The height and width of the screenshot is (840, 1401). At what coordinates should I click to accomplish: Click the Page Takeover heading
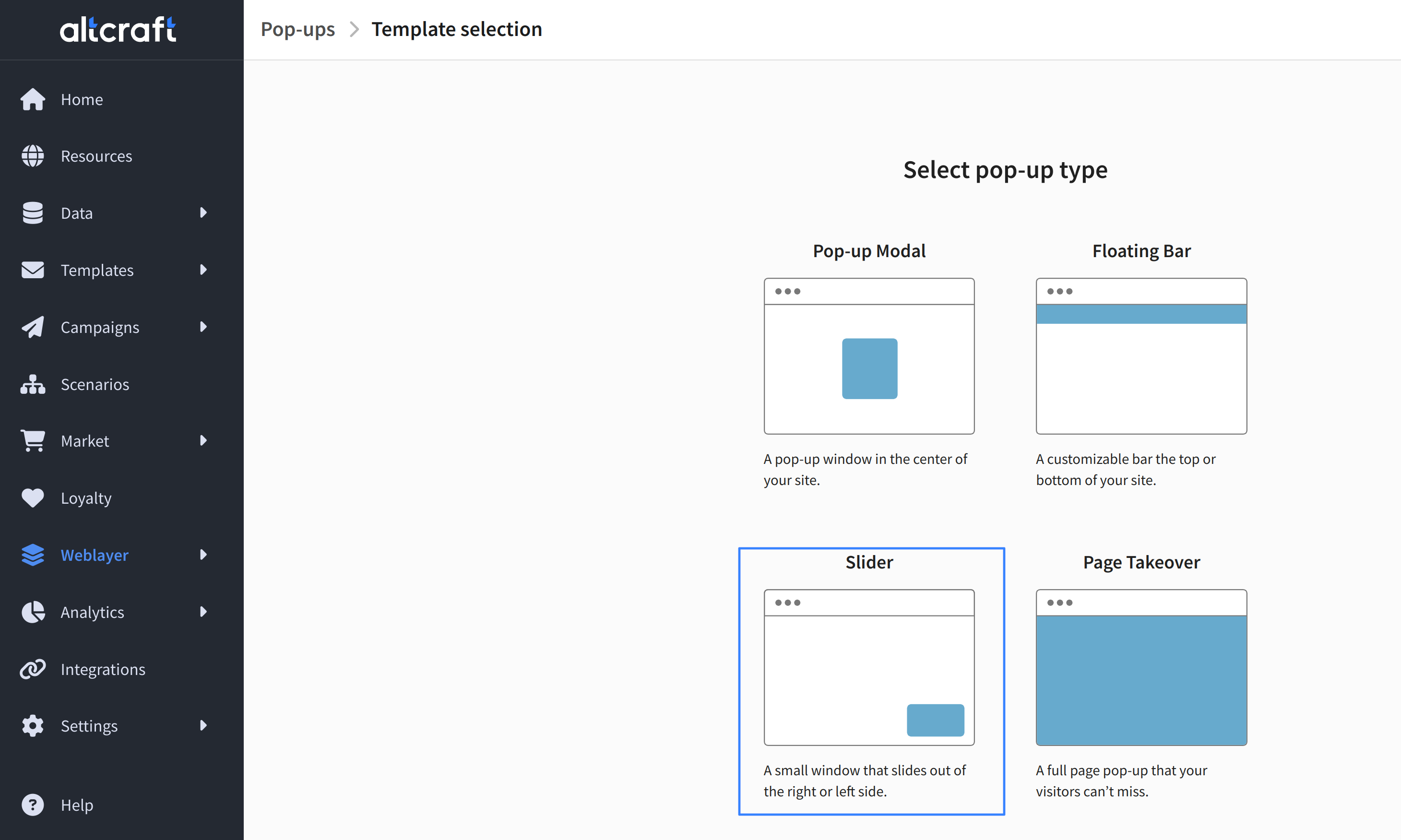[1141, 562]
